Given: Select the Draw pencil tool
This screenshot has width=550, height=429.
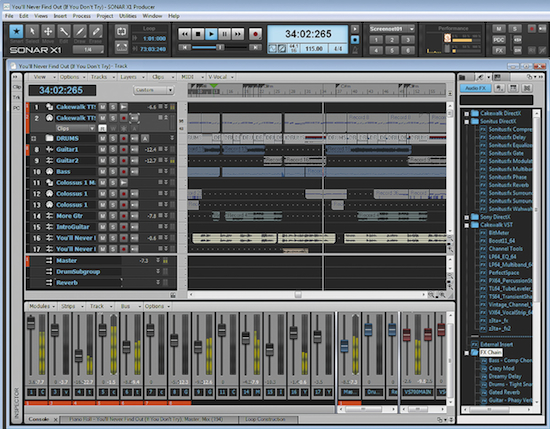Looking at the screenshot, I should tap(80, 32).
